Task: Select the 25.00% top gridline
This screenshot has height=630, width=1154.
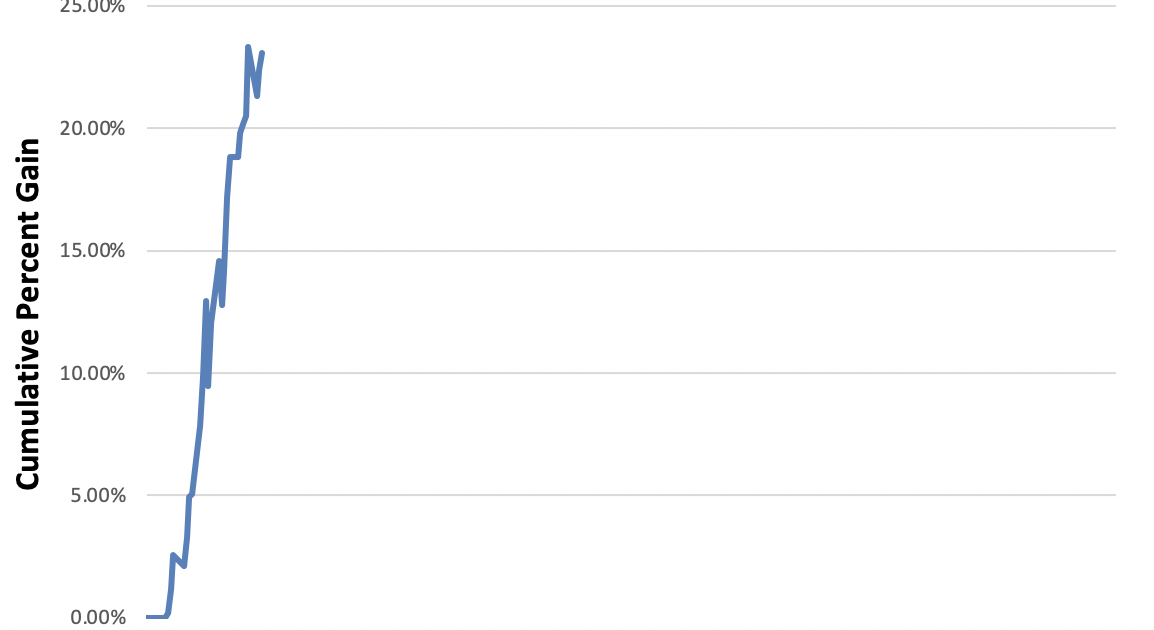Action: click(x=680, y=6)
